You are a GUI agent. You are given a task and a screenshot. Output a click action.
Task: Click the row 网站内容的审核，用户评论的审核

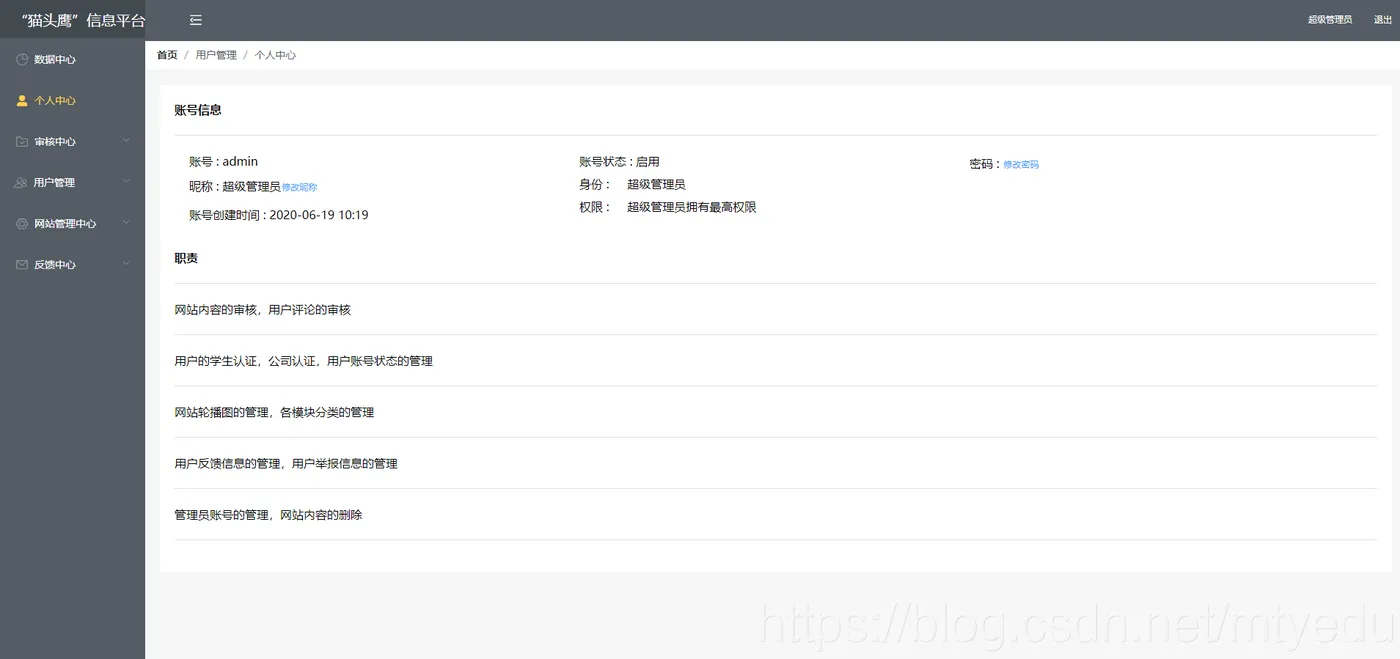pyautogui.click(x=775, y=310)
